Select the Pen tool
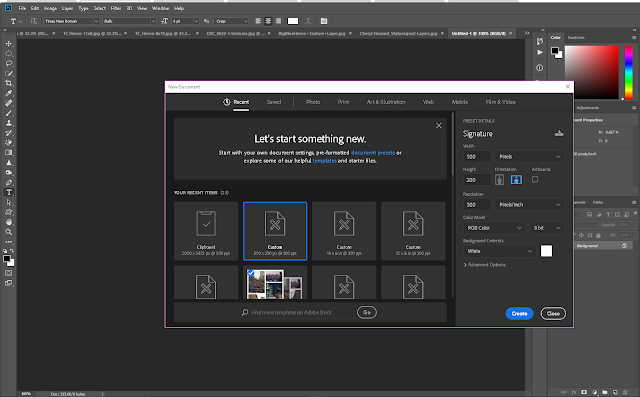This screenshot has height=397, width=640. click(9, 182)
